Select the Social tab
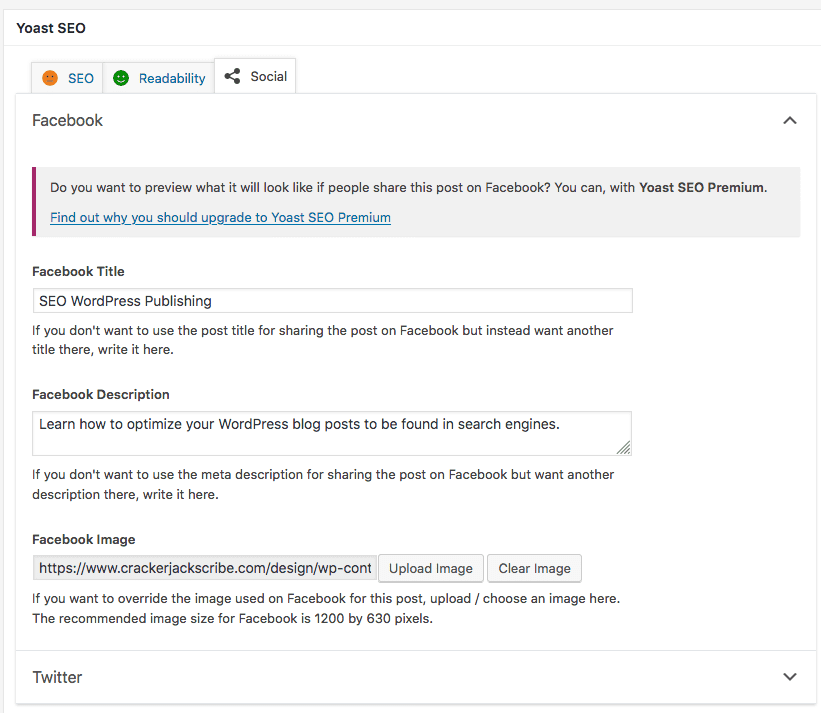821x713 pixels. (256, 76)
